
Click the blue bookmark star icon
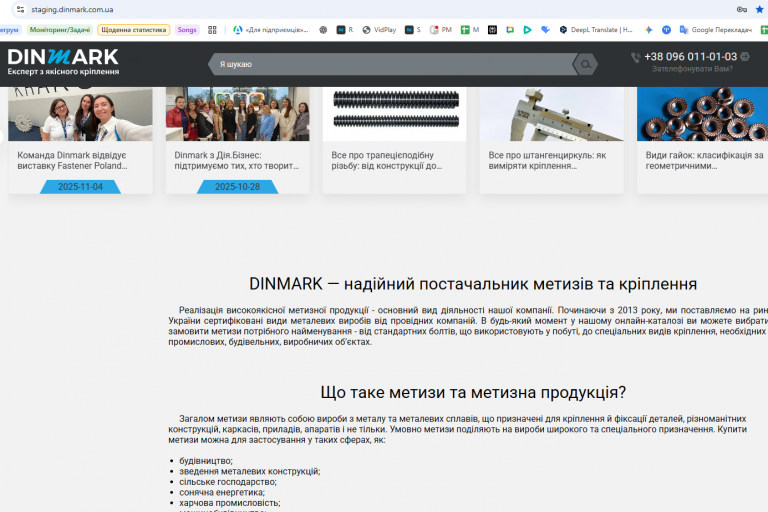pos(760,9)
